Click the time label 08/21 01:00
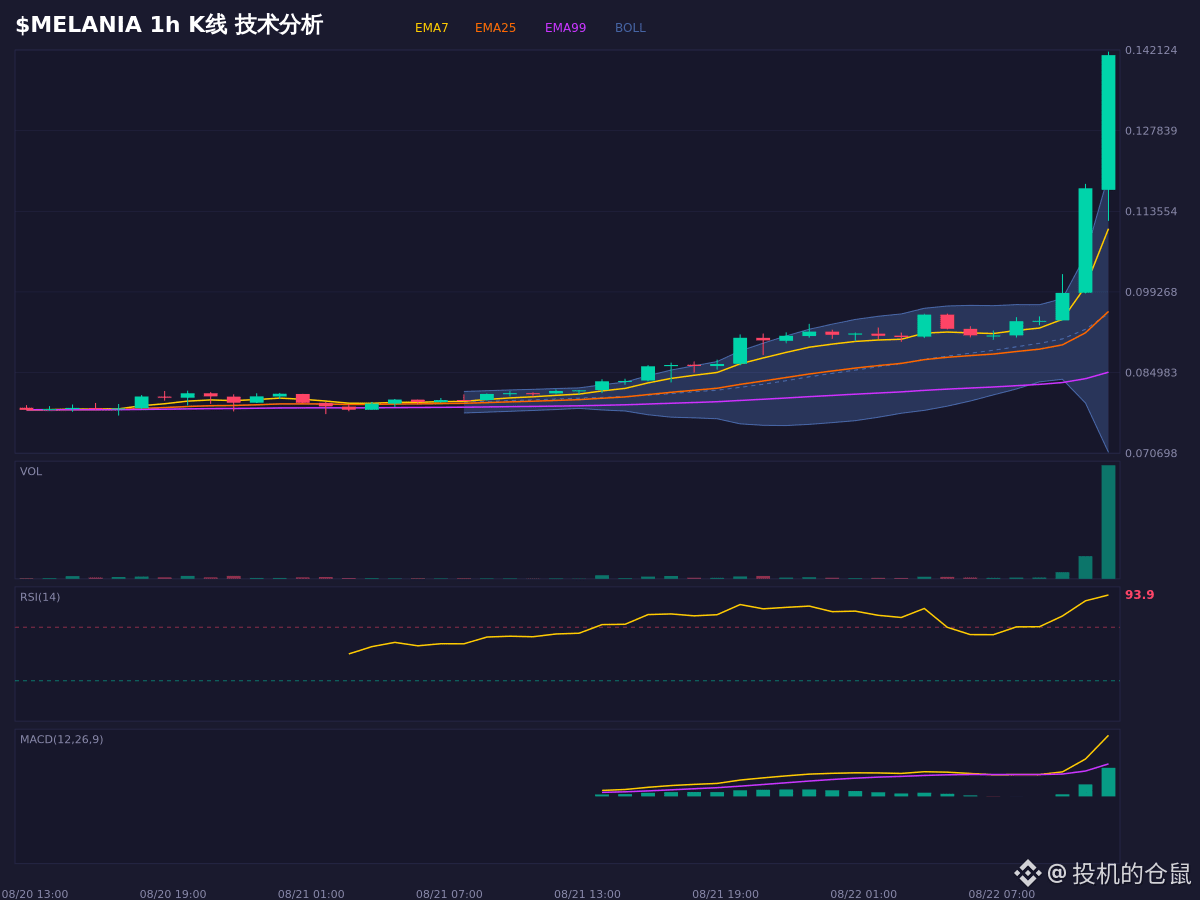Viewport: 1200px width, 900px height. tap(311, 894)
